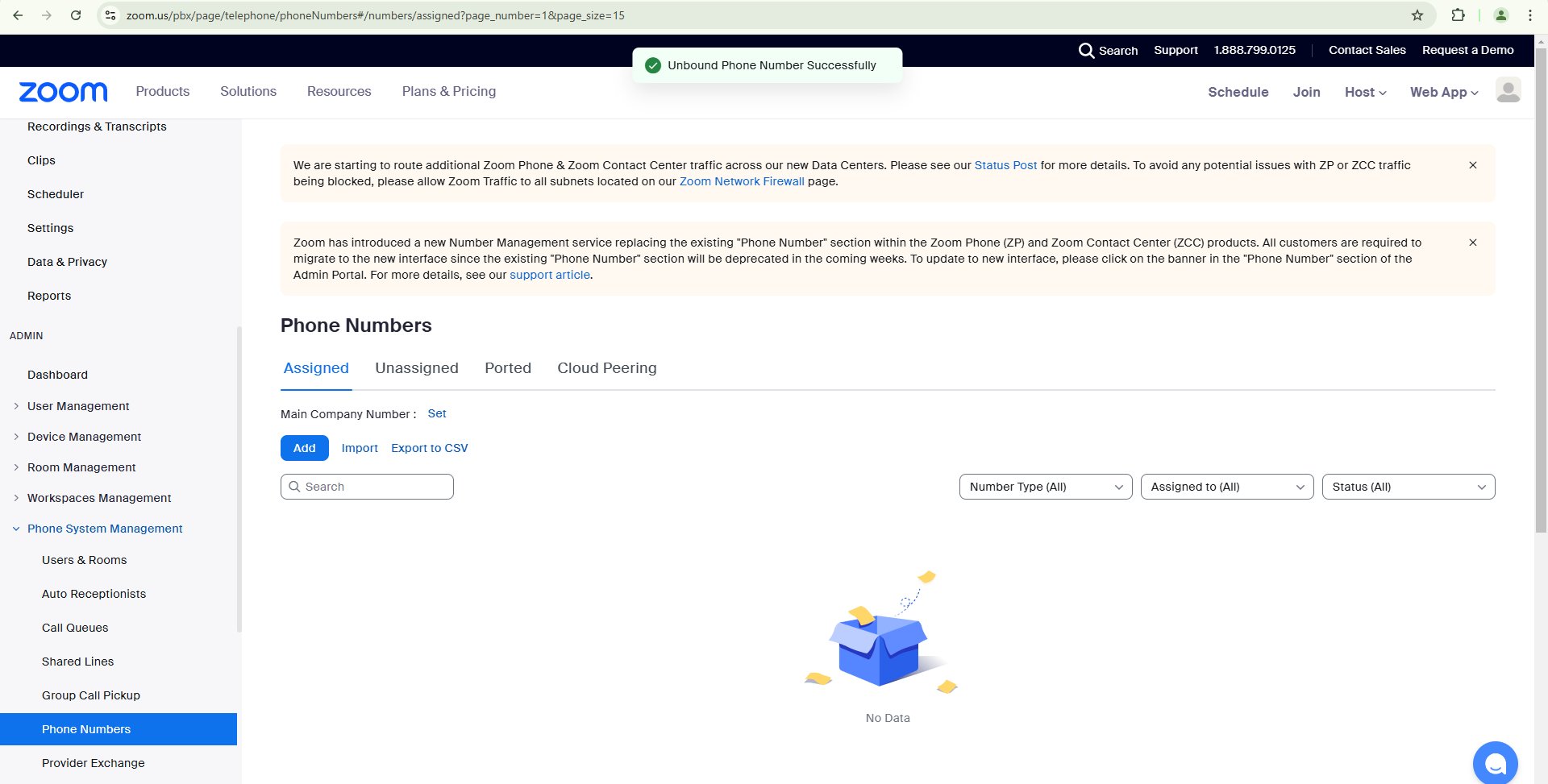Screen dimensions: 1548x784
Task: Bookmark this page with star icon
Action: point(1417,15)
